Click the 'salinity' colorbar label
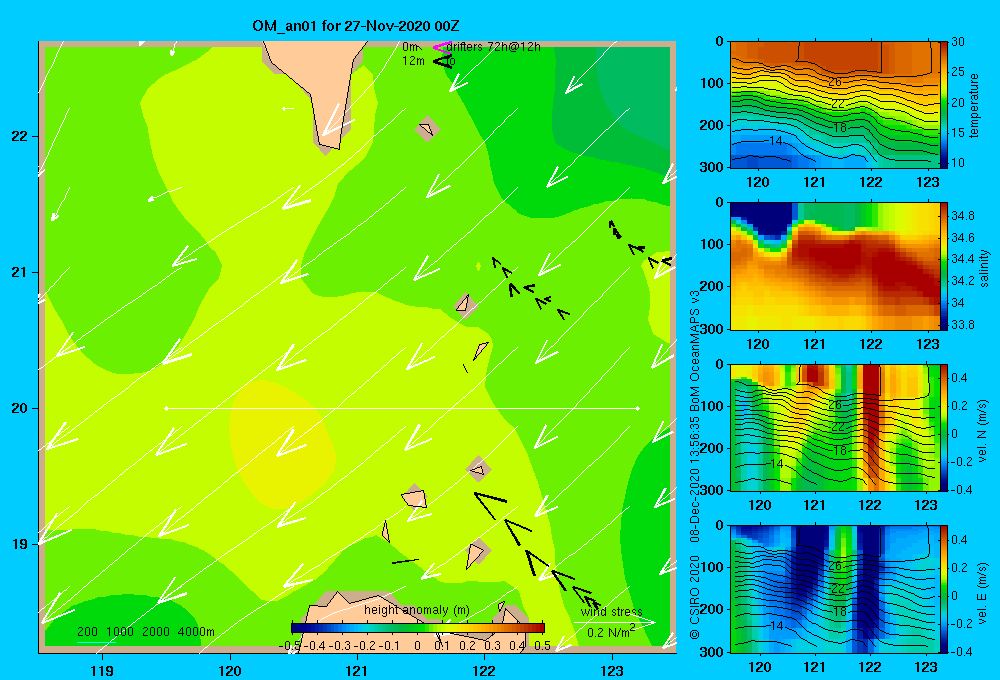Viewport: 1000px width, 680px height. [983, 268]
